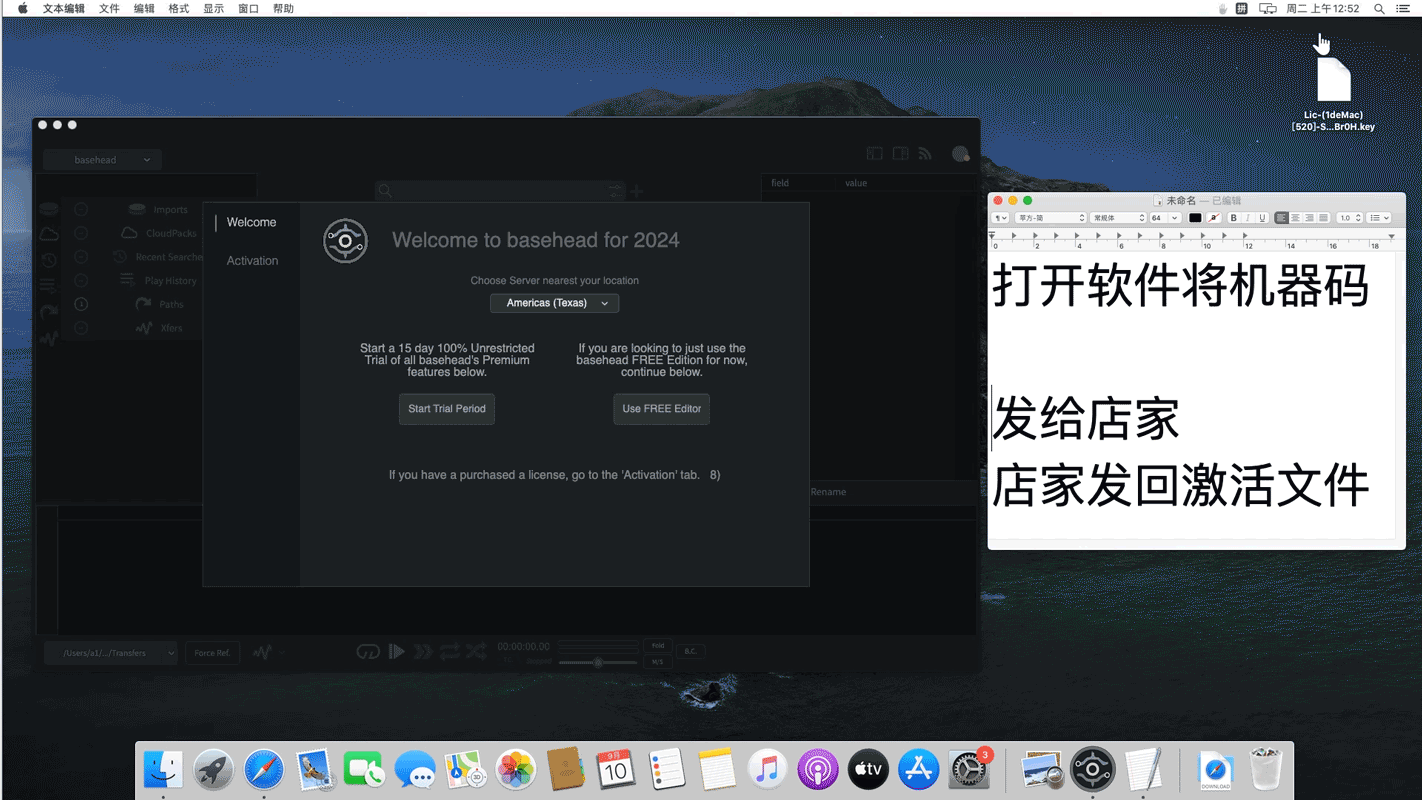
Task: Open search filter options icon in basehead
Action: click(x=615, y=191)
